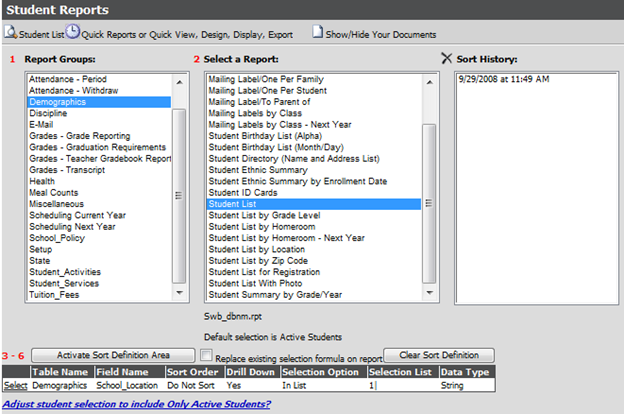Choose Mailing Label/One Per Student report
The image size is (625, 415).
pyautogui.click(x=314, y=90)
